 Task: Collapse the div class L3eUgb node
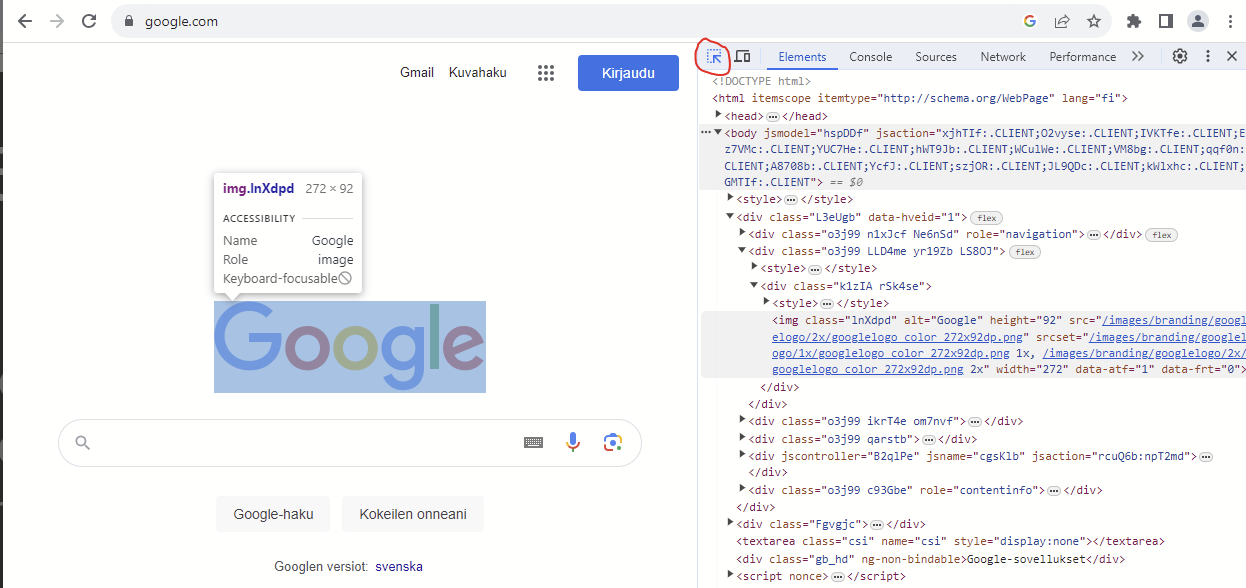point(730,216)
